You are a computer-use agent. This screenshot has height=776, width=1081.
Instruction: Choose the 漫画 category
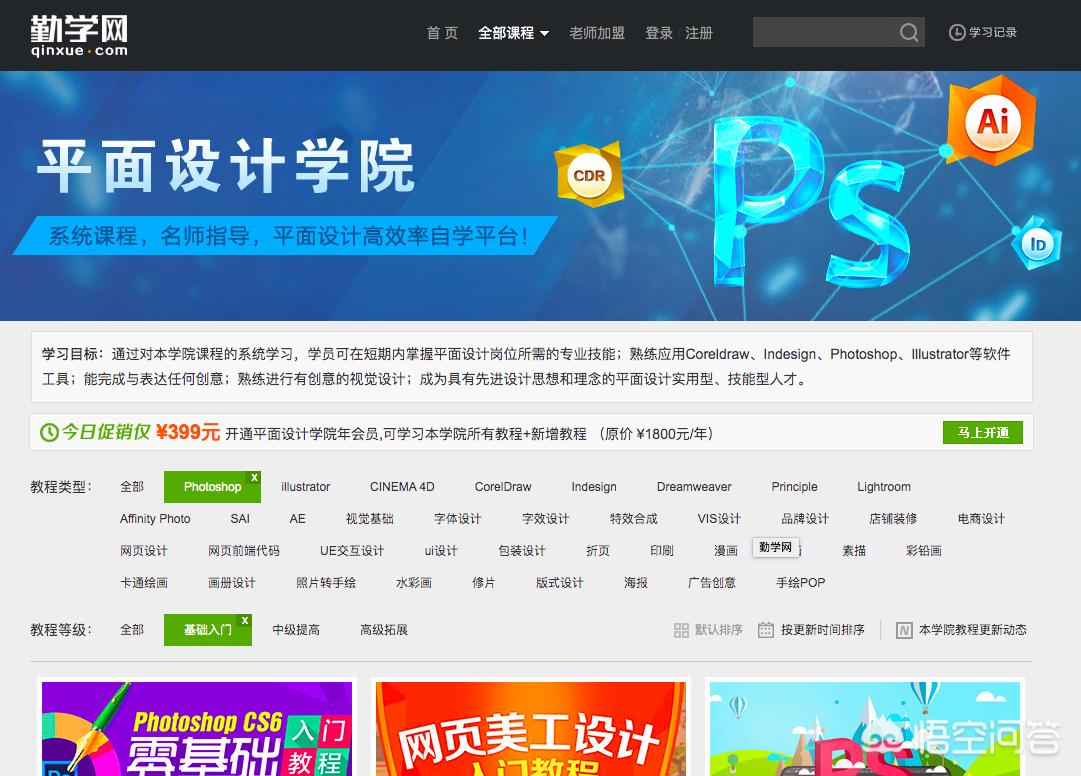pos(726,551)
